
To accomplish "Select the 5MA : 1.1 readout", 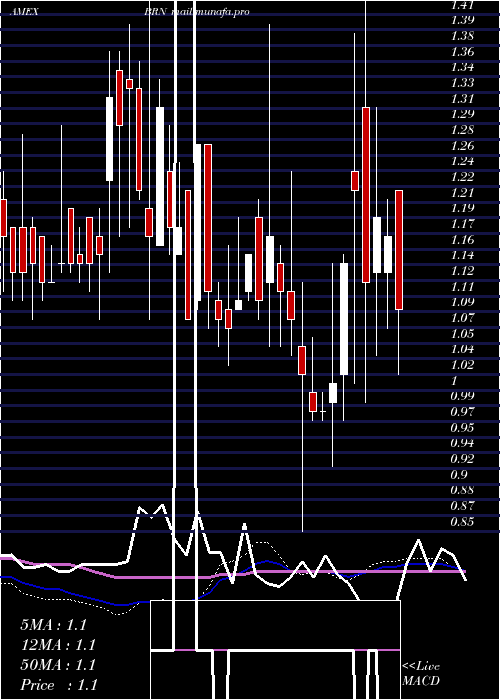I will point(53,625).
